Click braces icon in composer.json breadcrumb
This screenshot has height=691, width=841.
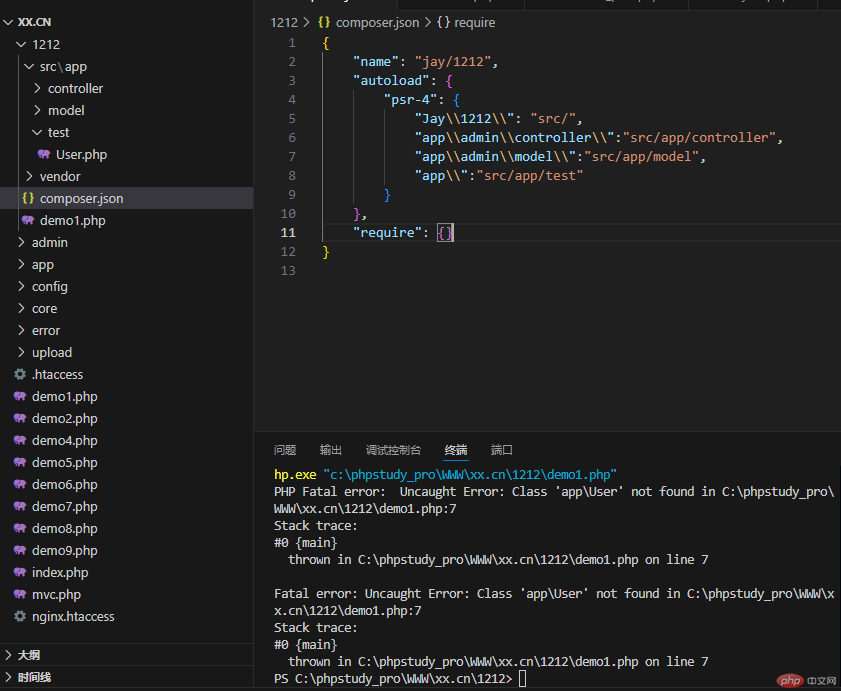click(x=324, y=23)
